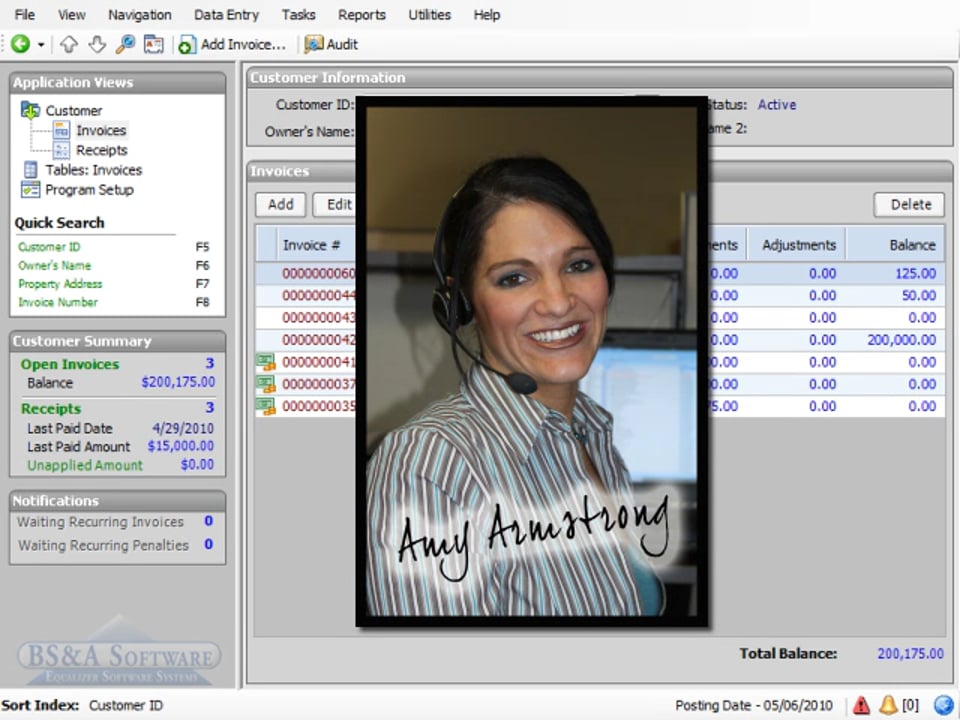This screenshot has height=720, width=960.
Task: Click the Add Invoice... toolbar label
Action: (243, 44)
